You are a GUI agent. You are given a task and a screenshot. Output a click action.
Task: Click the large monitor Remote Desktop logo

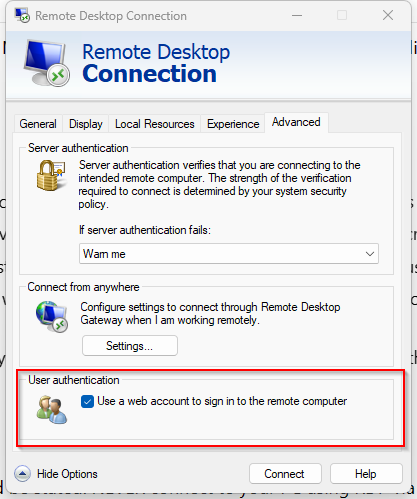coord(47,63)
